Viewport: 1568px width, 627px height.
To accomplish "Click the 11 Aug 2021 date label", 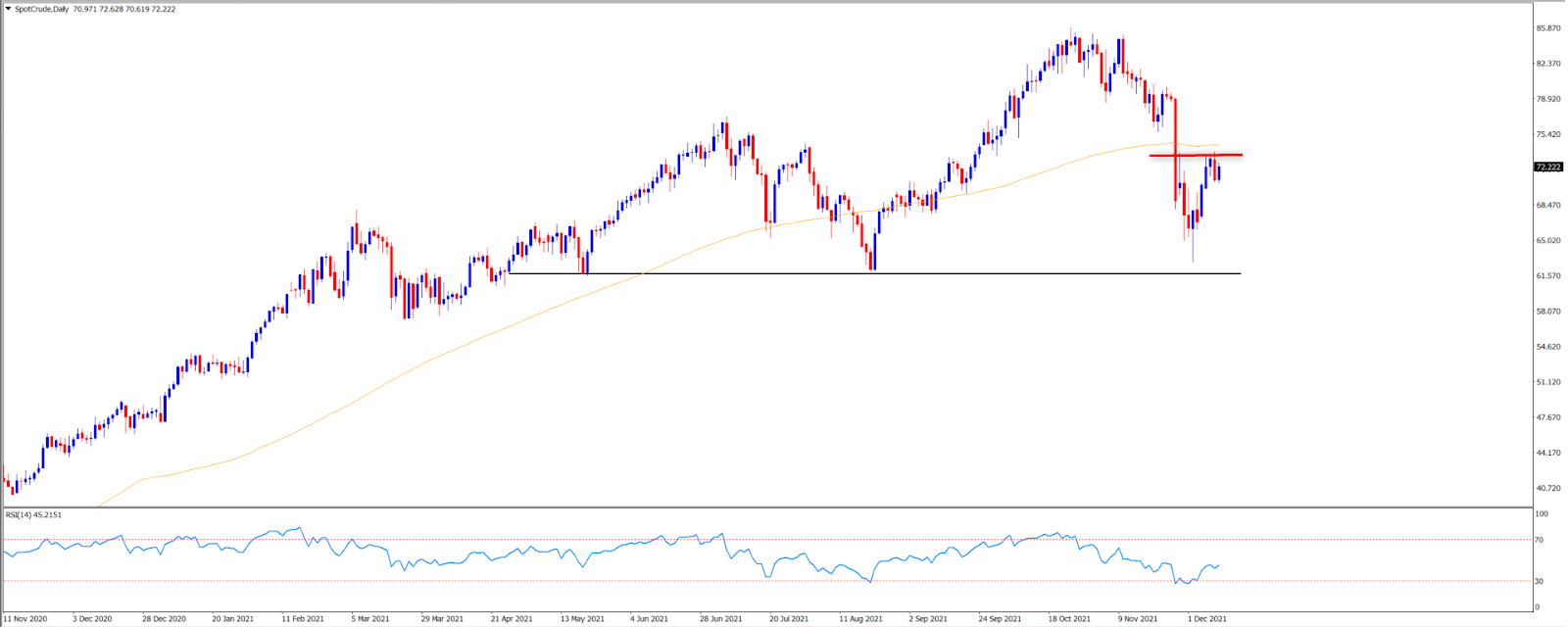I will (x=859, y=619).
